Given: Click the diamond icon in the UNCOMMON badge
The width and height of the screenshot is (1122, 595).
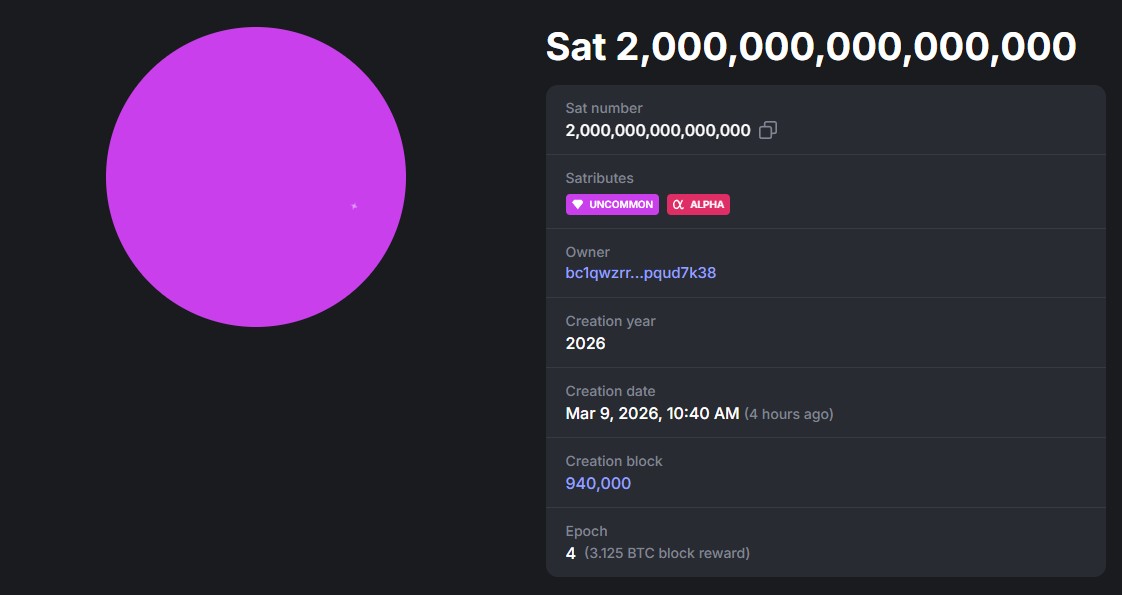Looking at the screenshot, I should pyautogui.click(x=577, y=205).
